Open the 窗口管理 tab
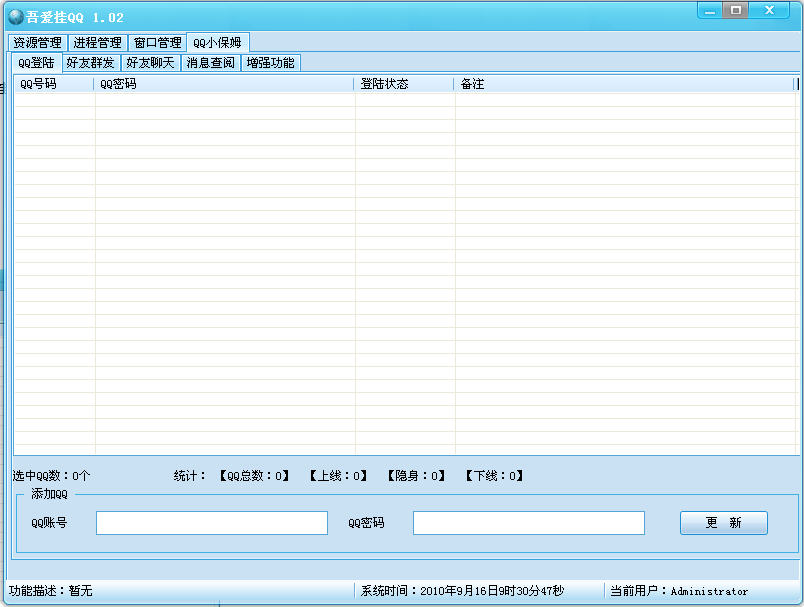Screen dimensions: 804x607 click(157, 43)
